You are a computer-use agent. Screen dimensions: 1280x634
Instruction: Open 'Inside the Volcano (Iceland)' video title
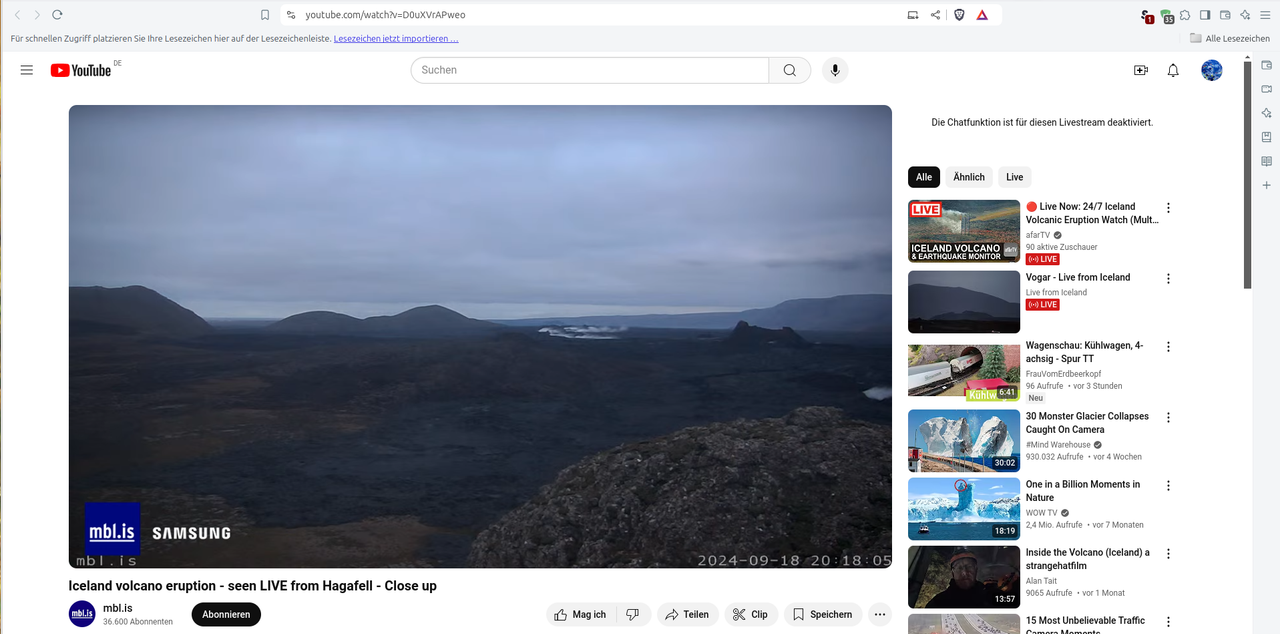click(1088, 559)
